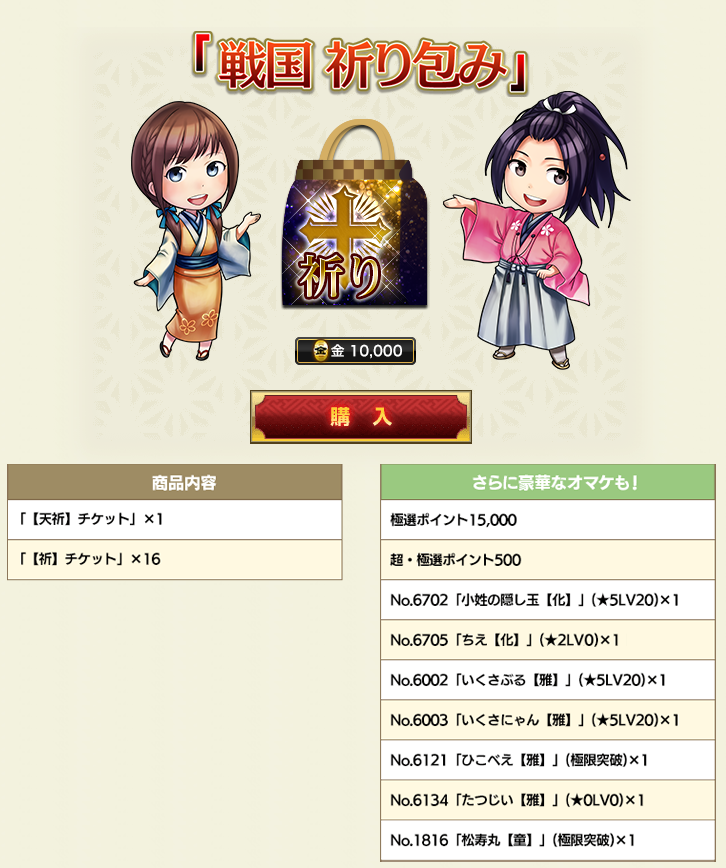Screen dimensions: 726x868
Task: Select the さらに豪華なオマケも! header
Action: point(548,482)
